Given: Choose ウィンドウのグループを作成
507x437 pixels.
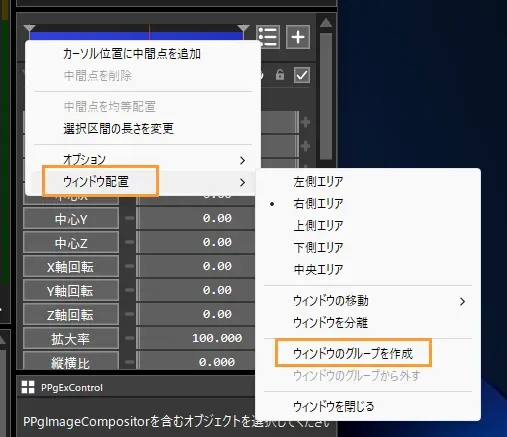Looking at the screenshot, I should [353, 354].
